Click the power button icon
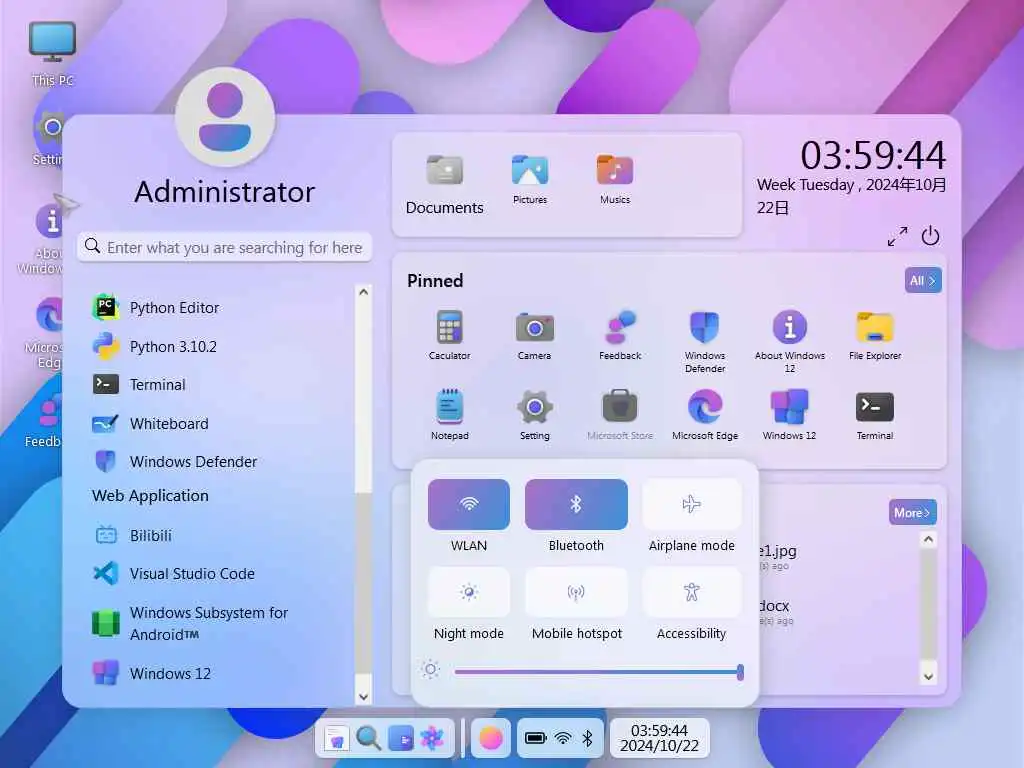The width and height of the screenshot is (1024, 768). [x=930, y=236]
